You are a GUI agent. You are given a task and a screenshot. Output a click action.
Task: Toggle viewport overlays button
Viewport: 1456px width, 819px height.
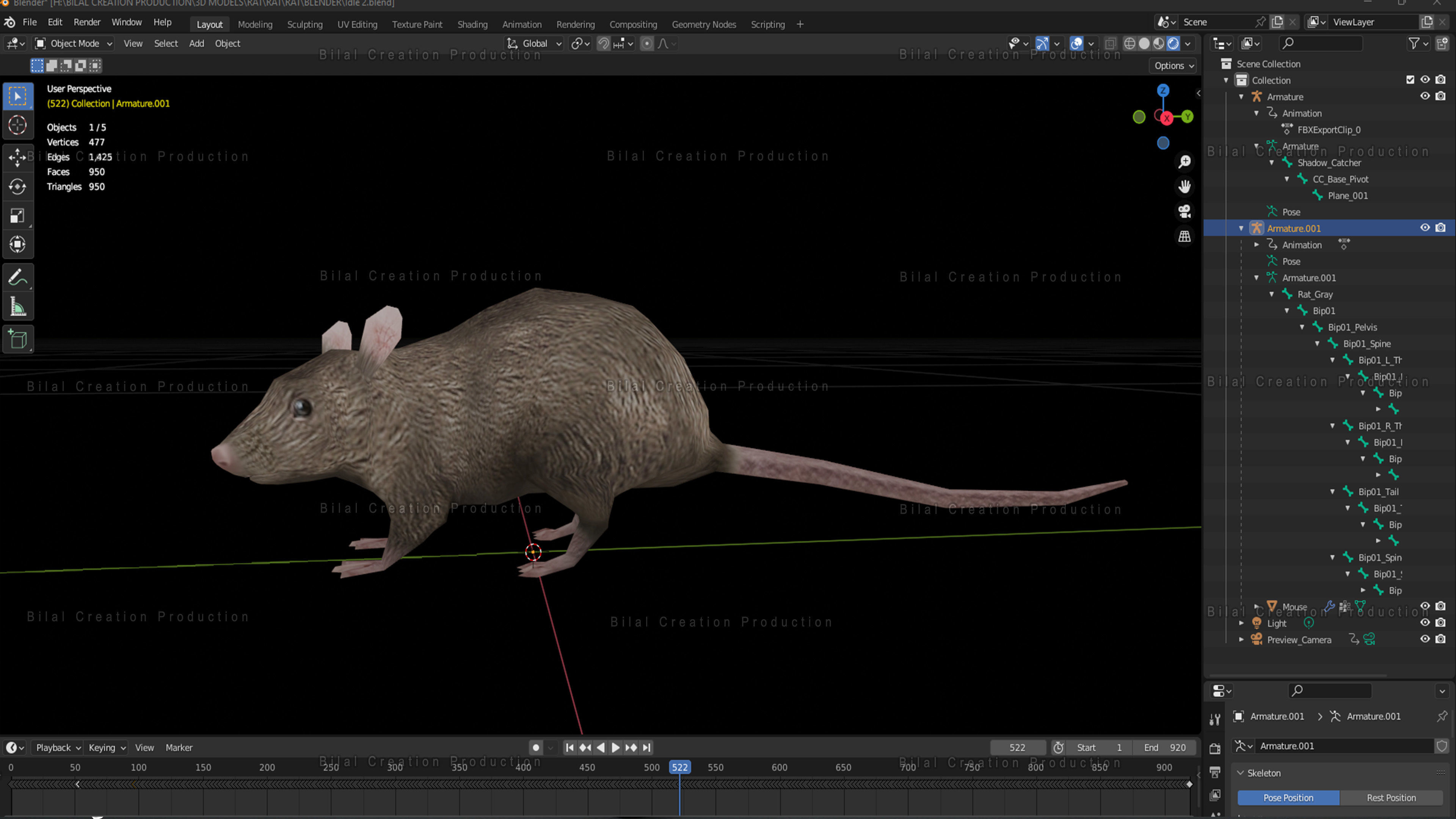coord(1077,44)
